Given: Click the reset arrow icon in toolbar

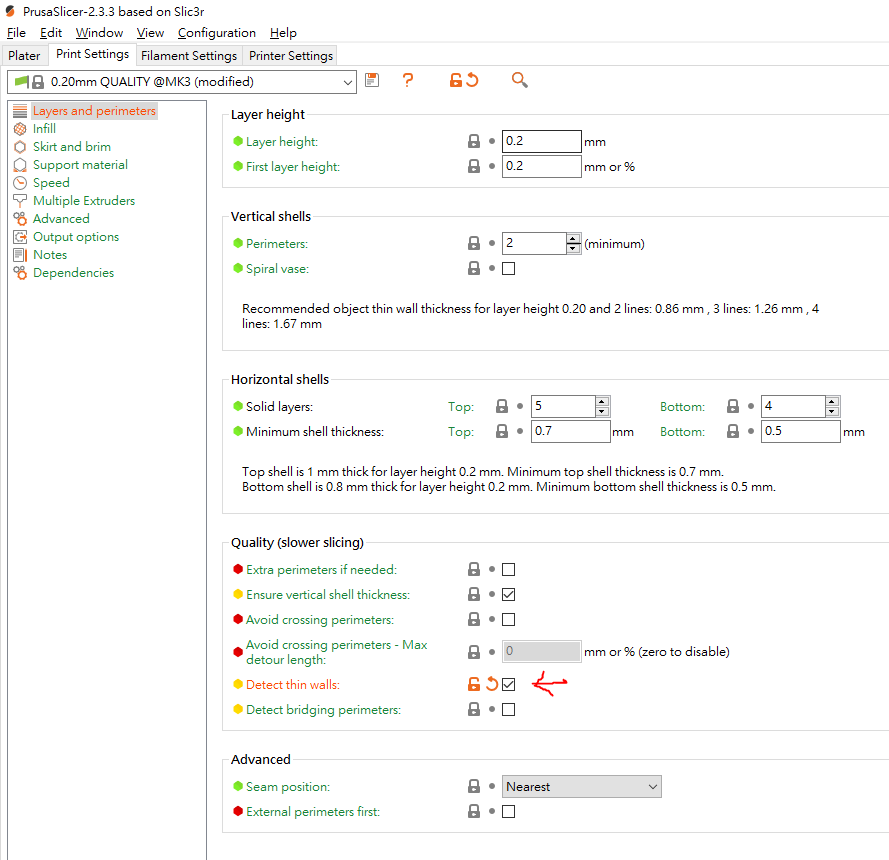Looking at the screenshot, I should click(472, 80).
